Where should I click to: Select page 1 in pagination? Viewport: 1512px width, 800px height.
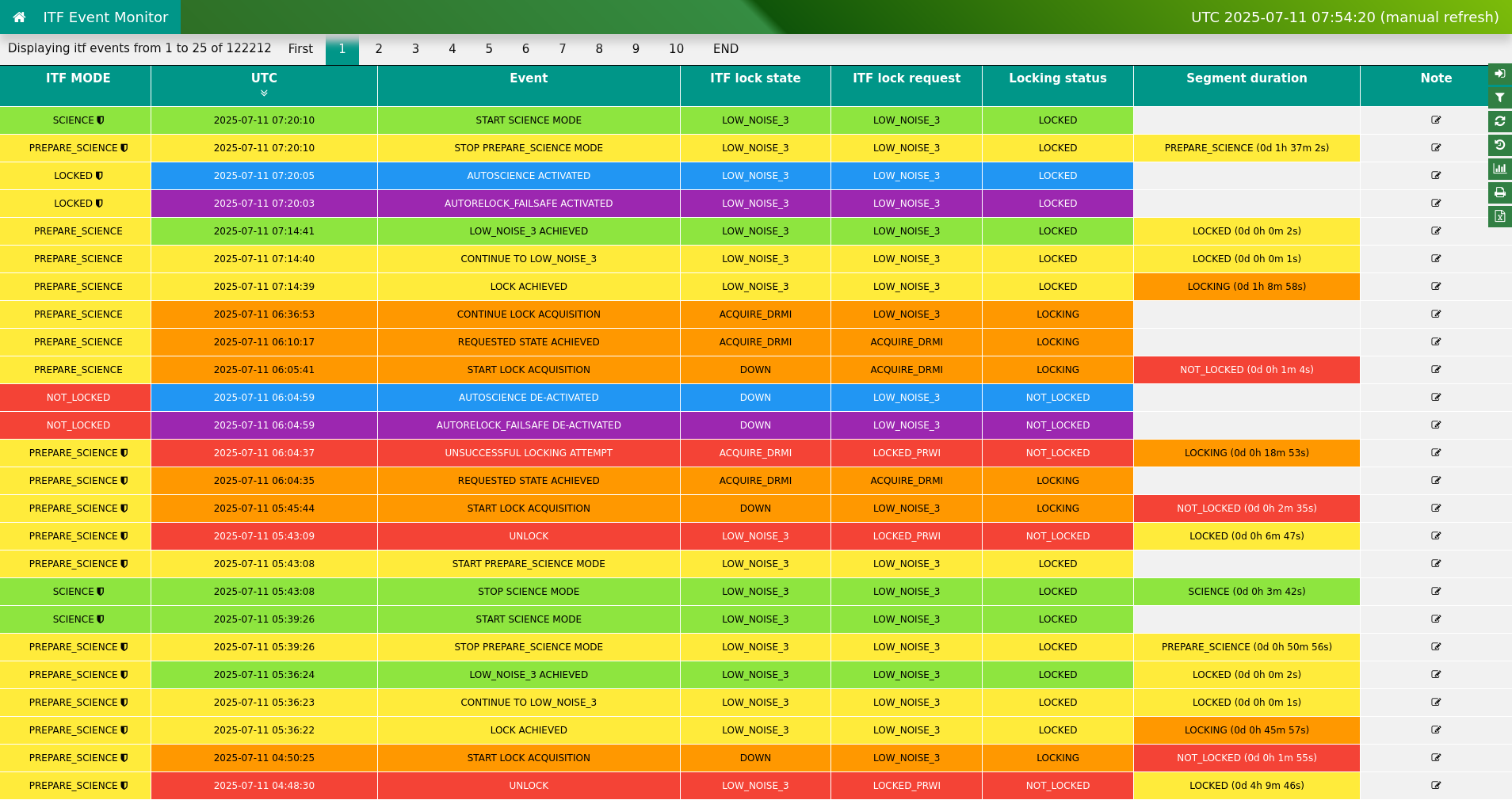pyautogui.click(x=342, y=49)
